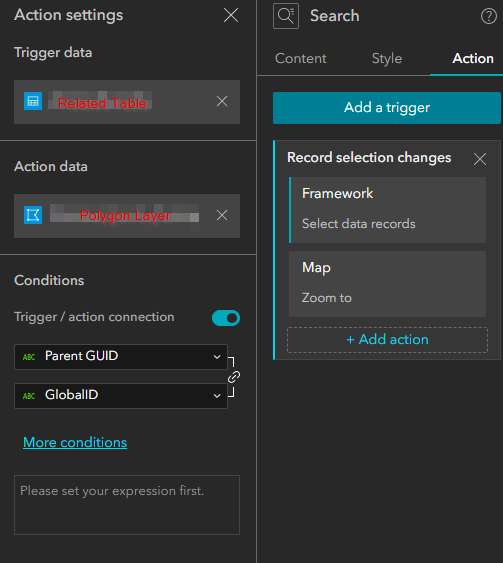This screenshot has height=563, width=503.
Task: Select the Action tab
Action: tap(473, 59)
